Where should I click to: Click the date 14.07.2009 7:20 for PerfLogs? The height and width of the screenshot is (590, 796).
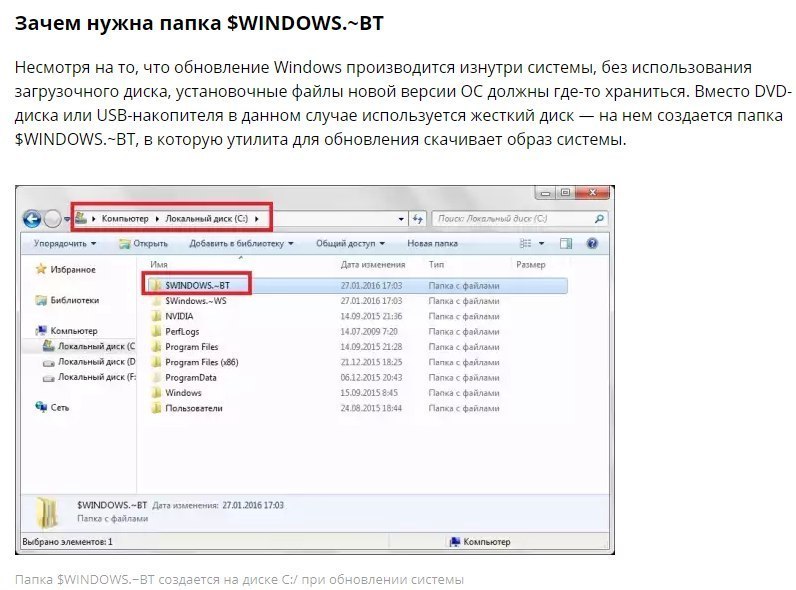pos(369,332)
